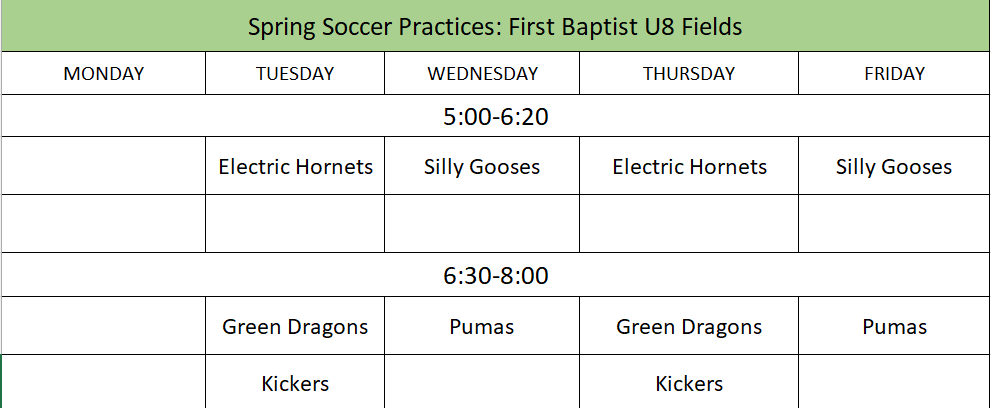Click the 6:30-8:00 time slot row
The image size is (991, 408).
495,276
